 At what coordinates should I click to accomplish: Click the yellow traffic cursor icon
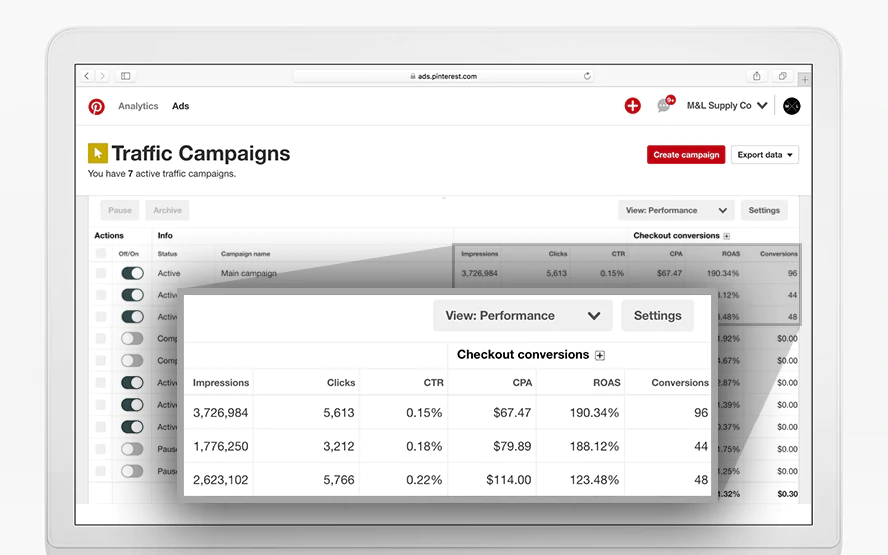(97, 153)
